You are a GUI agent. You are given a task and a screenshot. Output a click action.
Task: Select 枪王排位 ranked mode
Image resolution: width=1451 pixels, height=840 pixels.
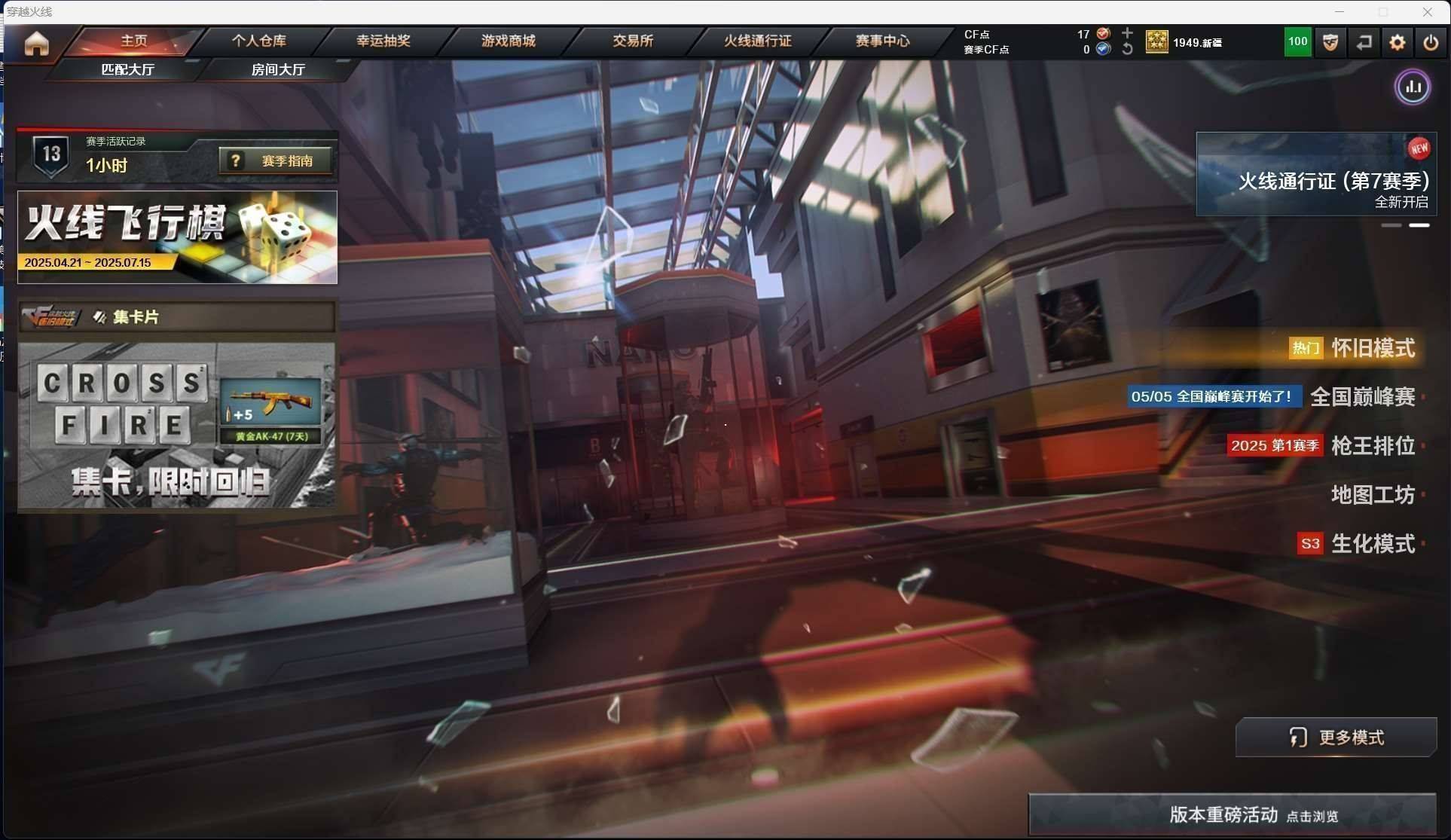point(1372,446)
